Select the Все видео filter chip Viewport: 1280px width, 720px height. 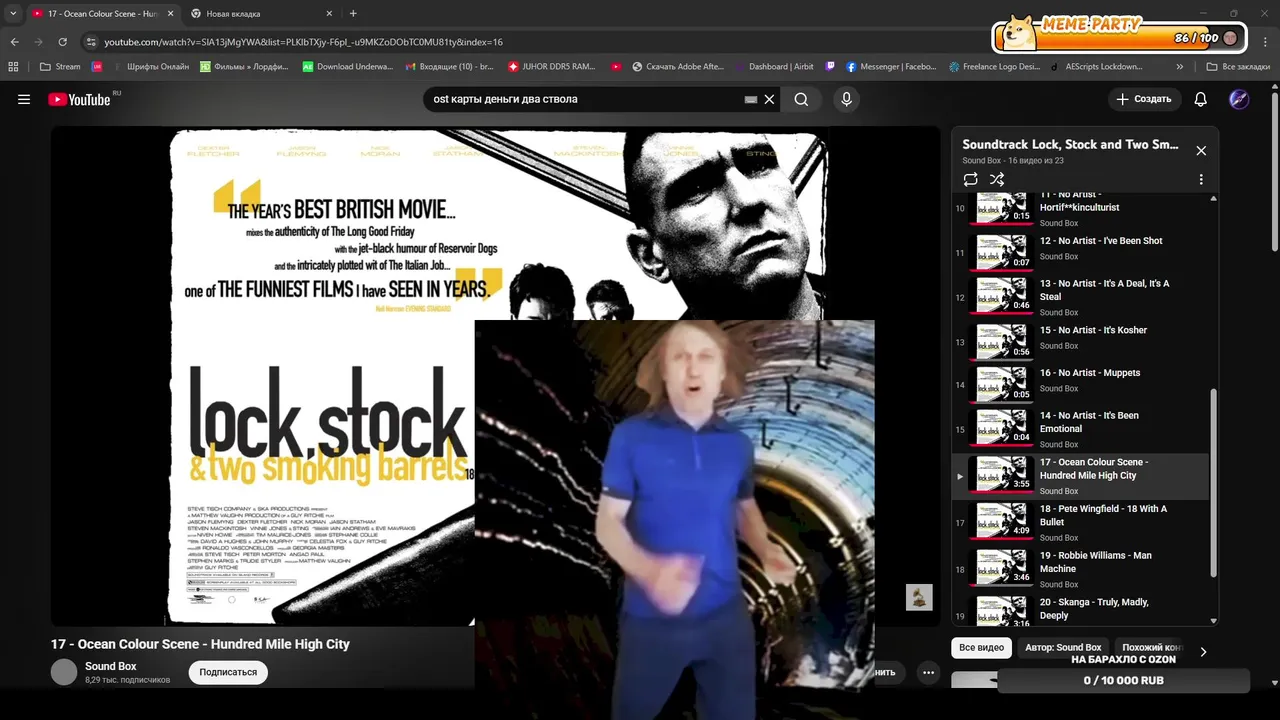[981, 648]
